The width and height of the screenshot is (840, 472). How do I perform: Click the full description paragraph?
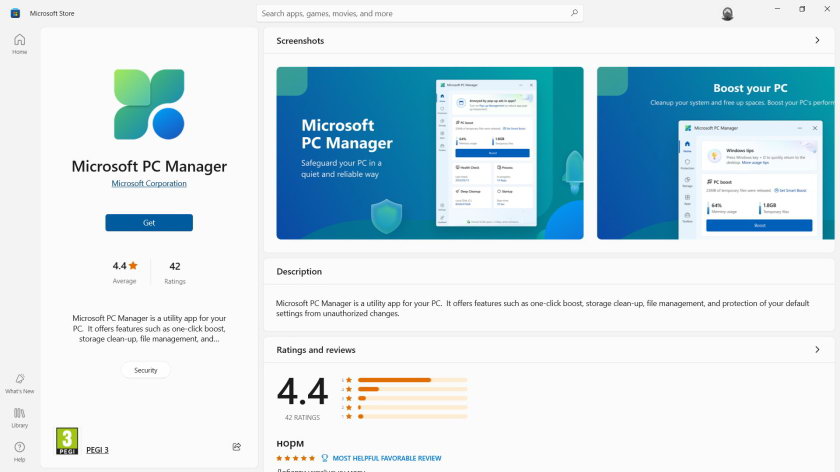tap(542, 308)
